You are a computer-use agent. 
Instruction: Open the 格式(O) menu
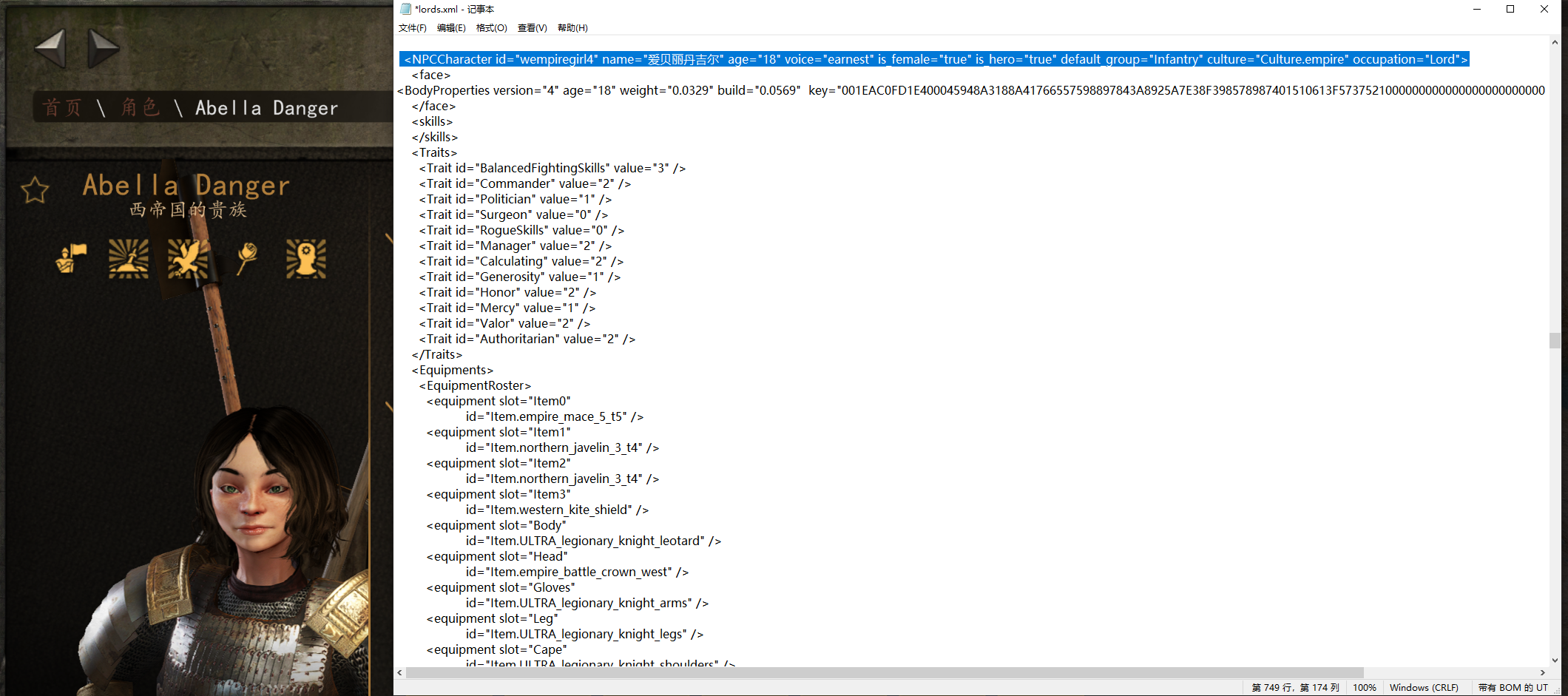pos(491,28)
